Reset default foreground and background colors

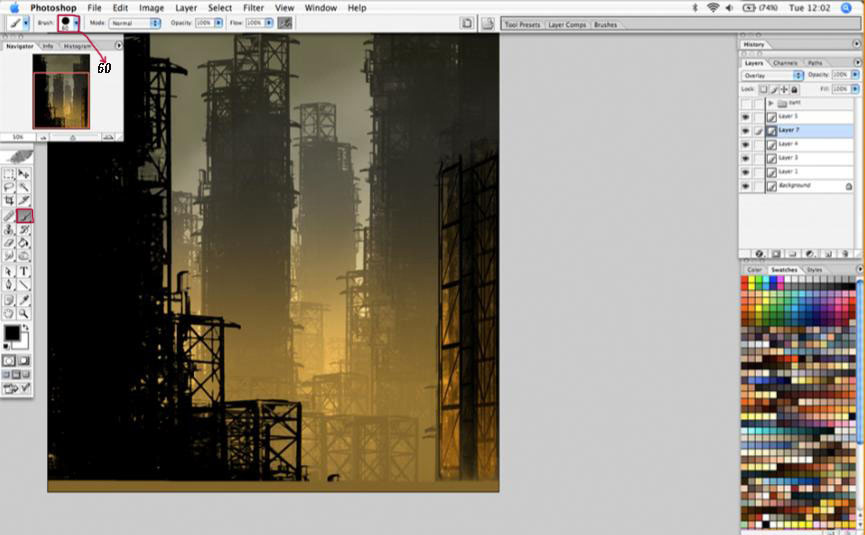[x=6, y=346]
